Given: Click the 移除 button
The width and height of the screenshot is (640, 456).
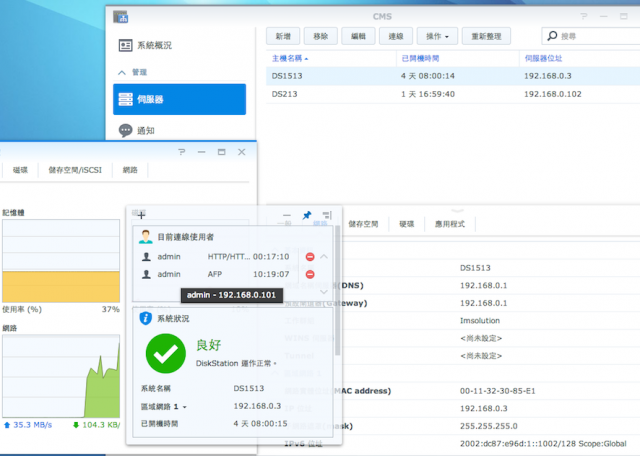Looking at the screenshot, I should coord(320,36).
